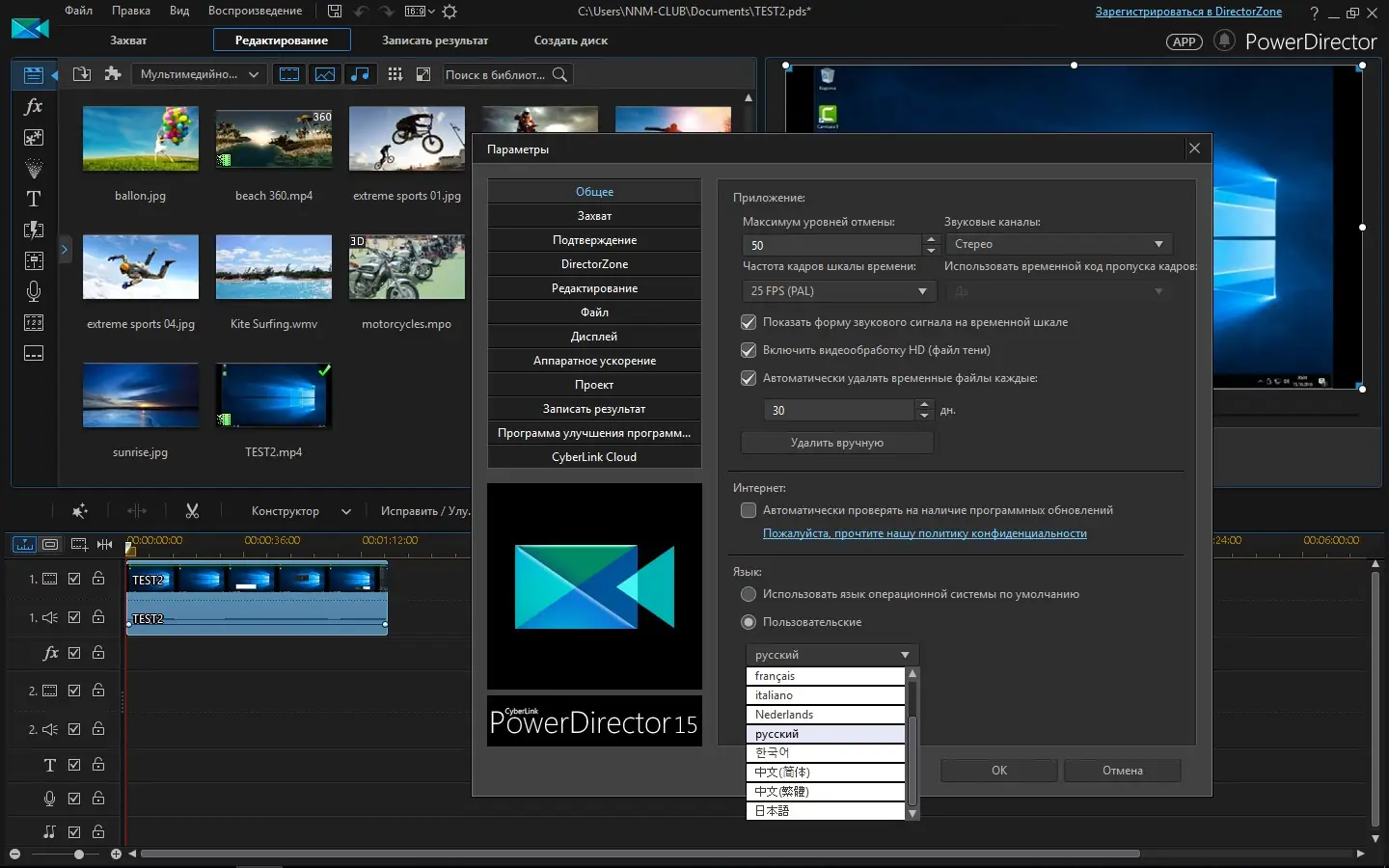Select use system default language option
This screenshot has width=1389, height=868.
(749, 594)
